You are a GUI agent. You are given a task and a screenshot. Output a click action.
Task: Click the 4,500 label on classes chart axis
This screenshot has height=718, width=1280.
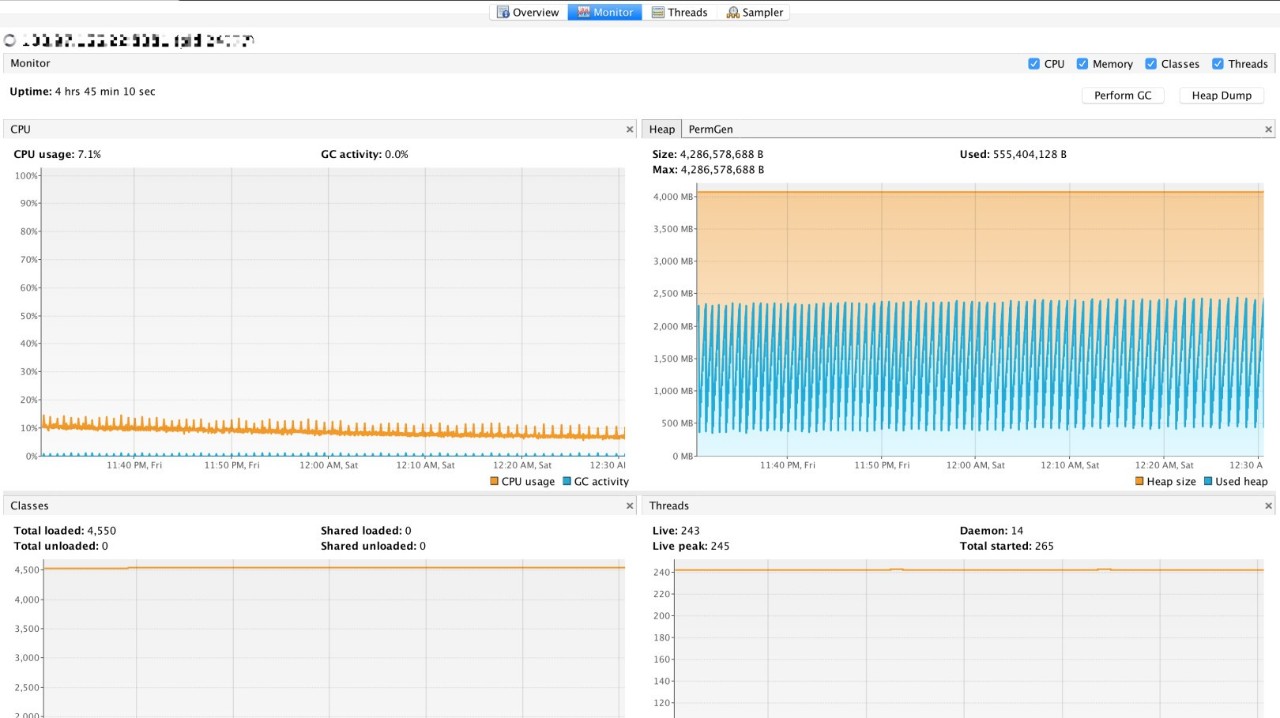(26, 570)
